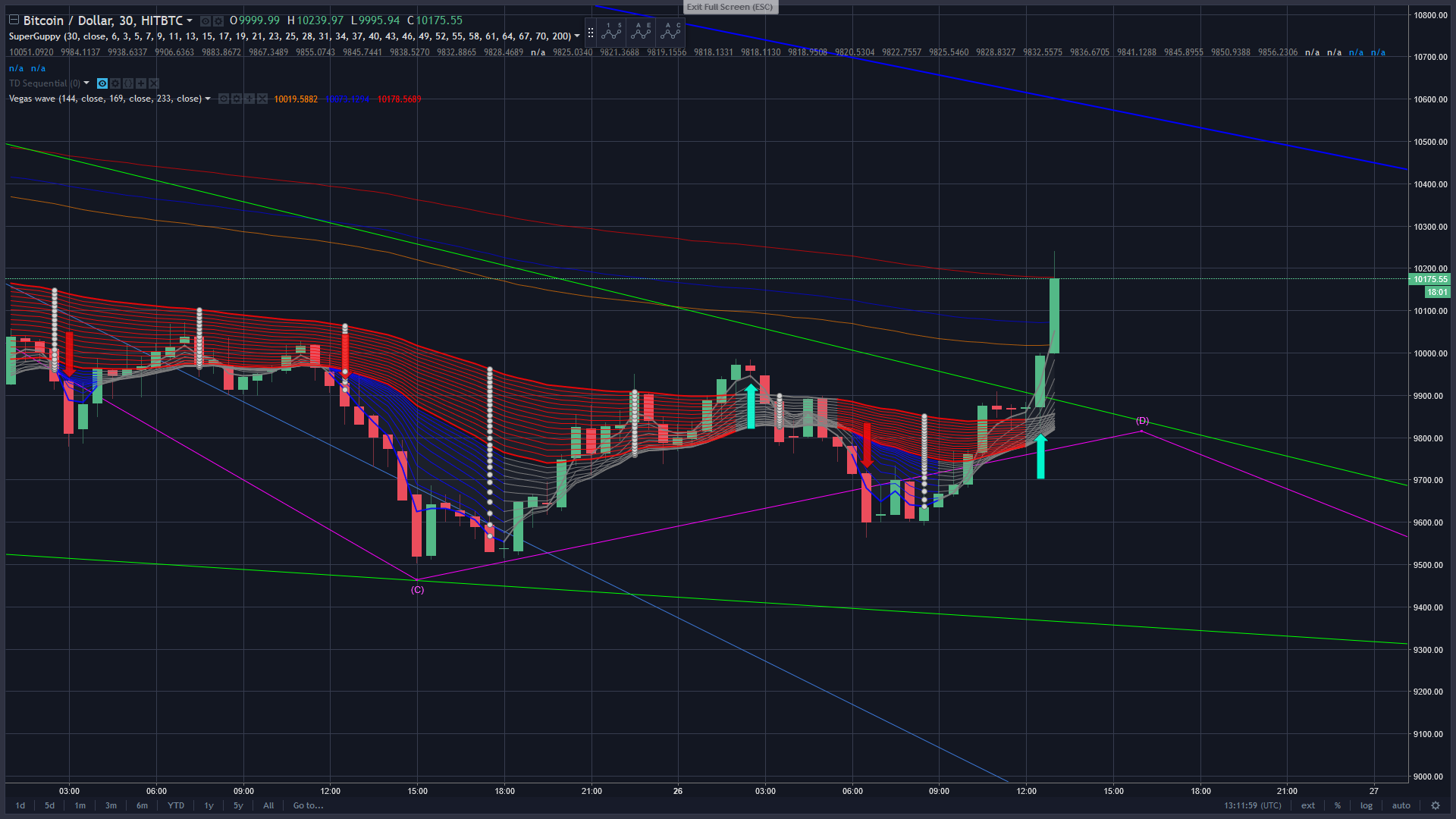Collapse the chart legend box
The height and width of the screenshot is (819, 1456).
14,20
